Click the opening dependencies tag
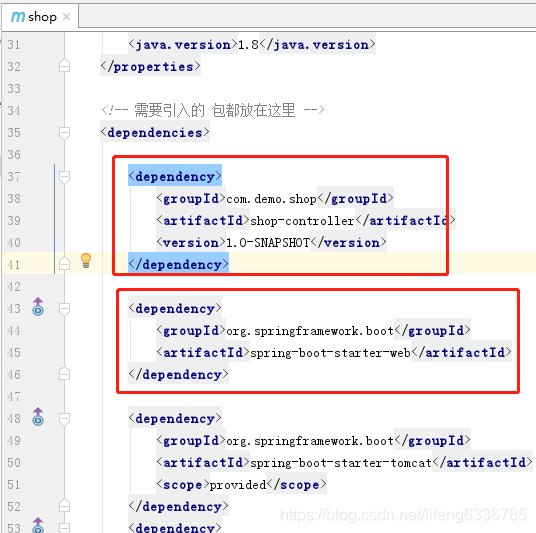The height and width of the screenshot is (533, 536). click(155, 133)
